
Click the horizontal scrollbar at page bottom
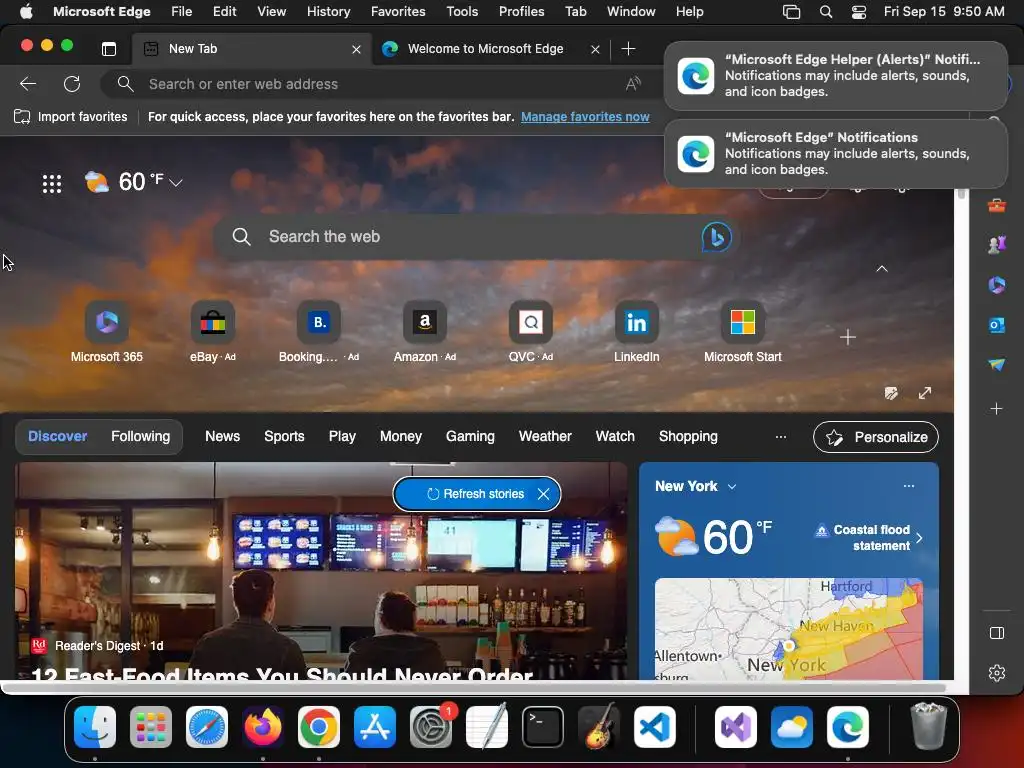(475, 688)
